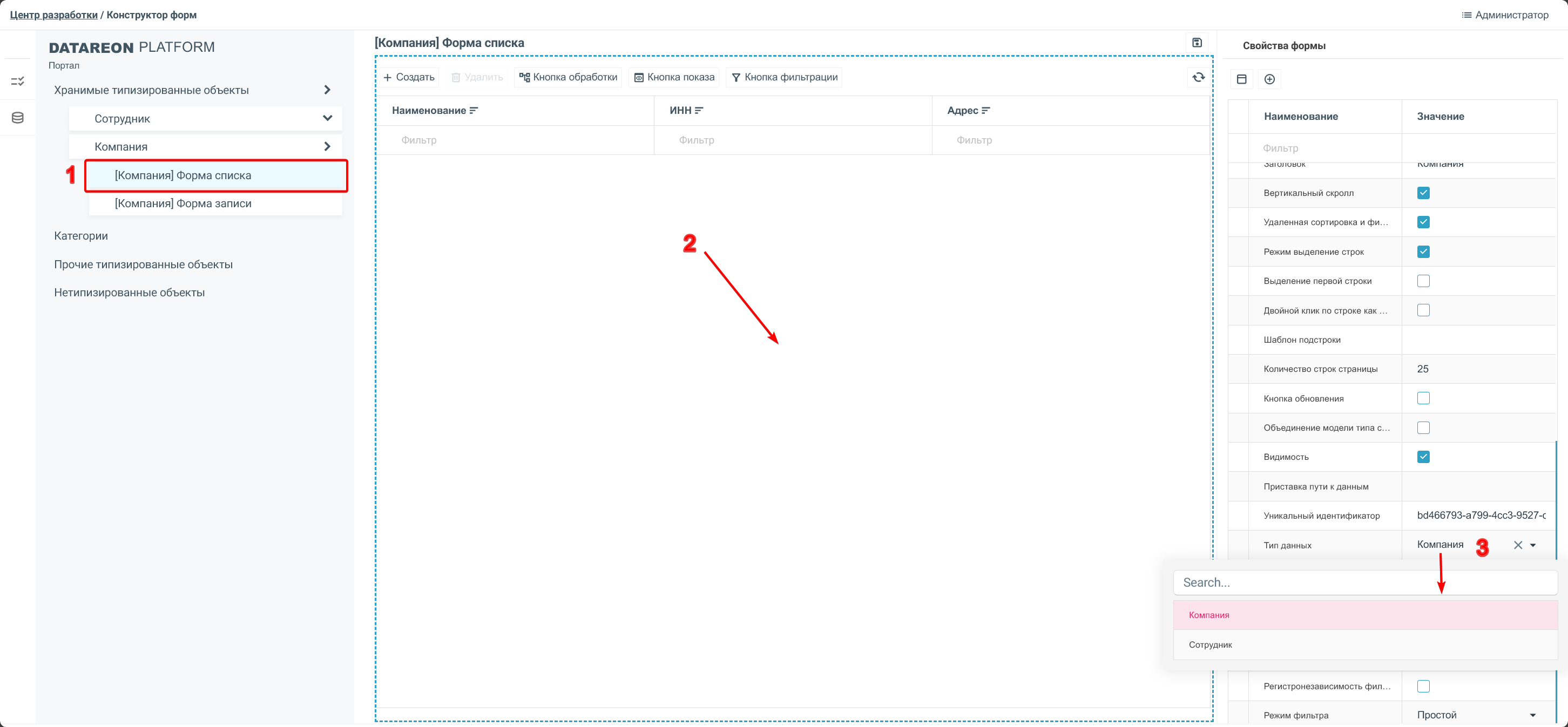Toggle the Кнопка обновления checkbox
This screenshot has height=727, width=1568.
(1423, 398)
